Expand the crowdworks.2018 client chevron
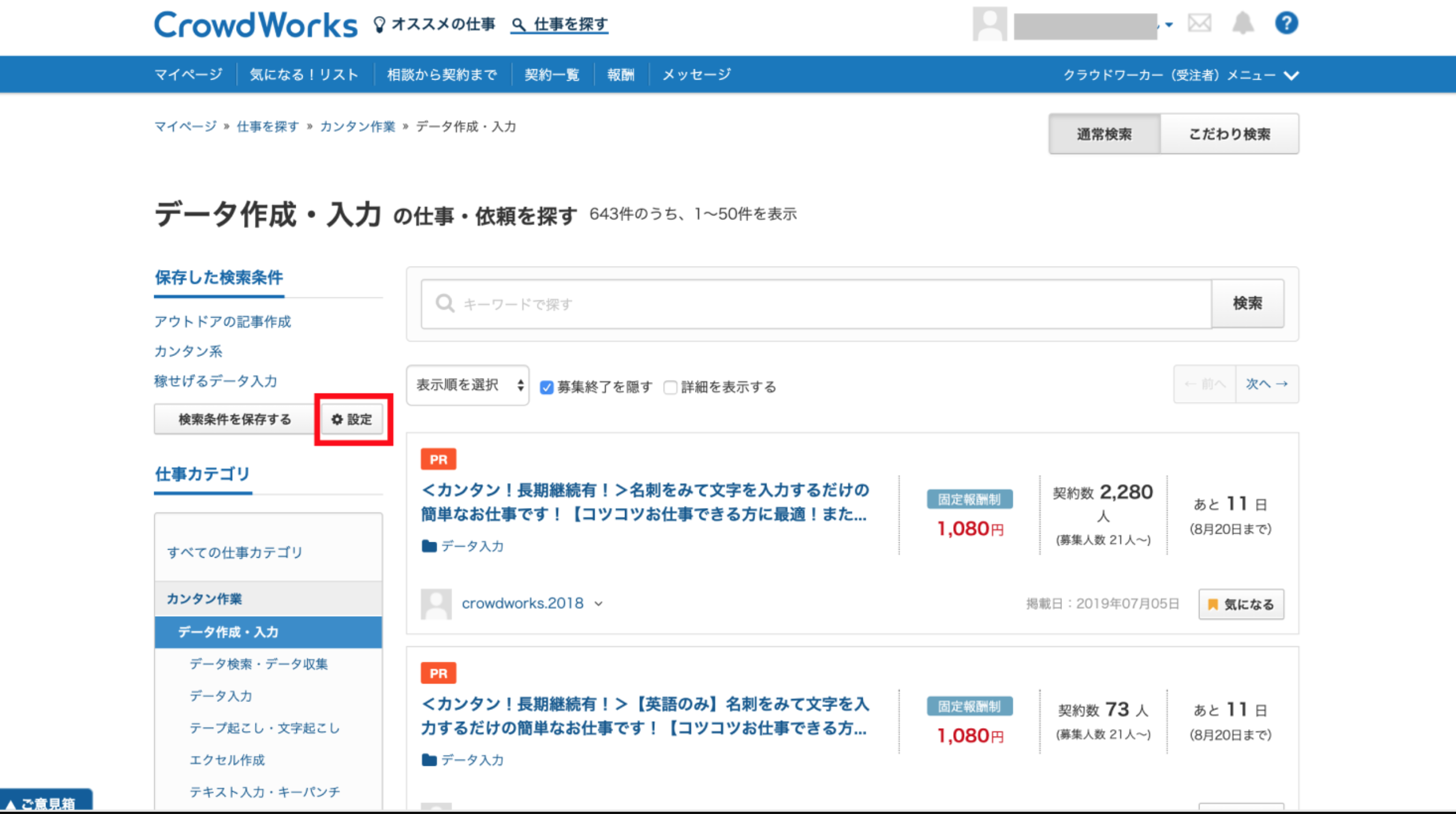 [598, 604]
